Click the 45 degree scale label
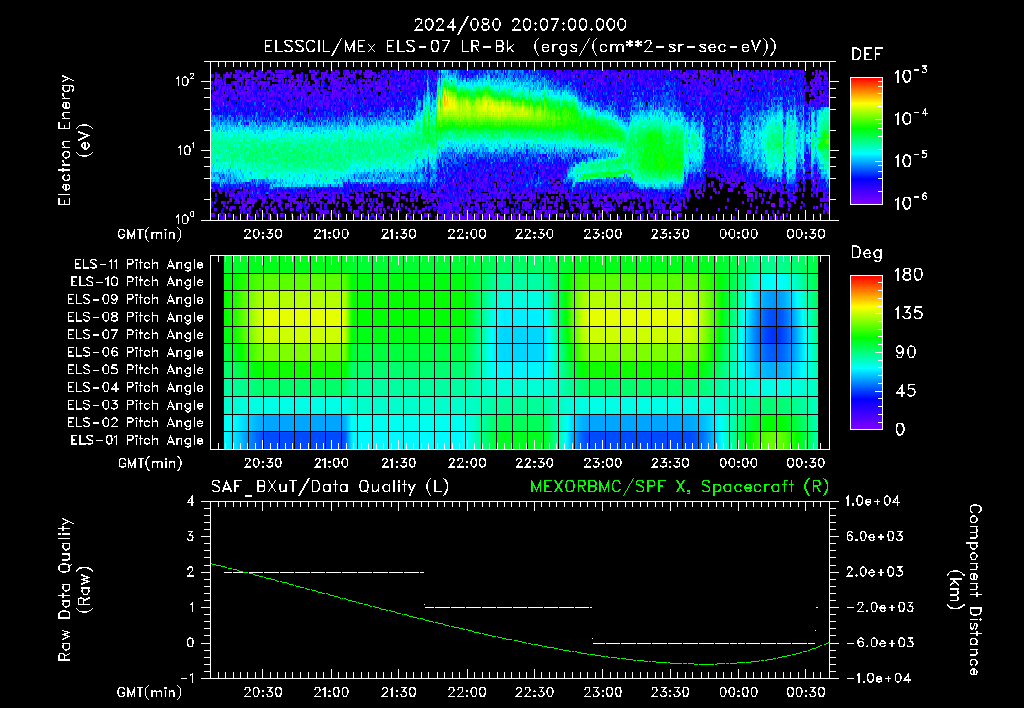Image resolution: width=1024 pixels, height=708 pixels. click(x=904, y=391)
